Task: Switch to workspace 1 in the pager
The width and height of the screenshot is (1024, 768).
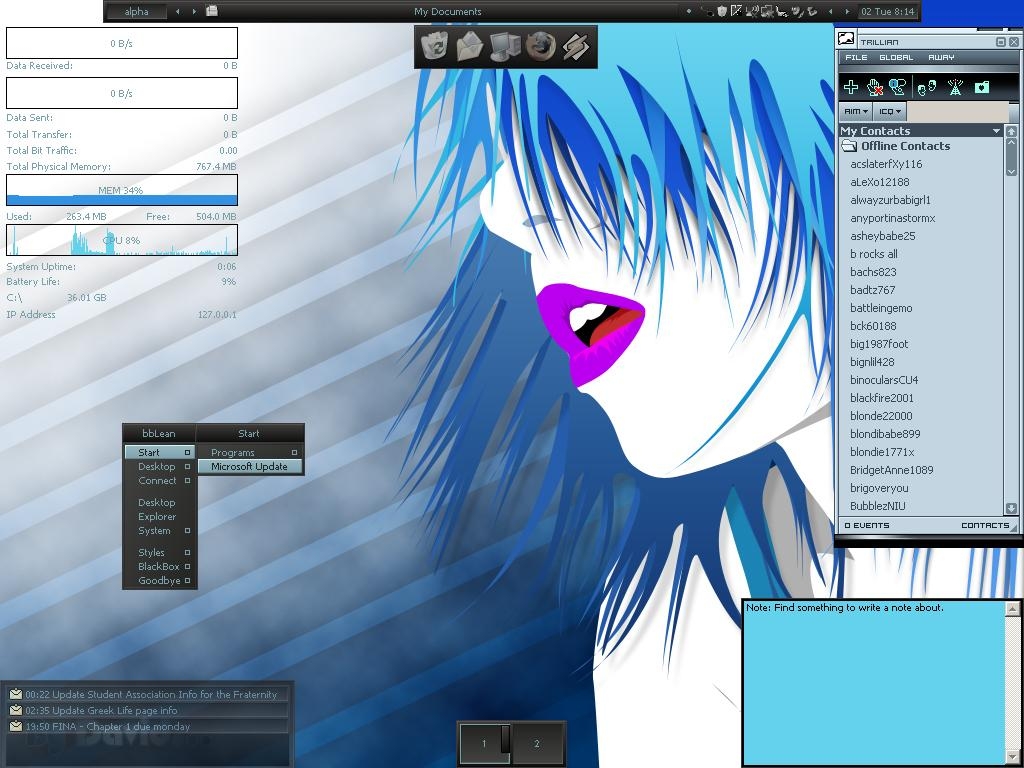Action: [x=485, y=743]
